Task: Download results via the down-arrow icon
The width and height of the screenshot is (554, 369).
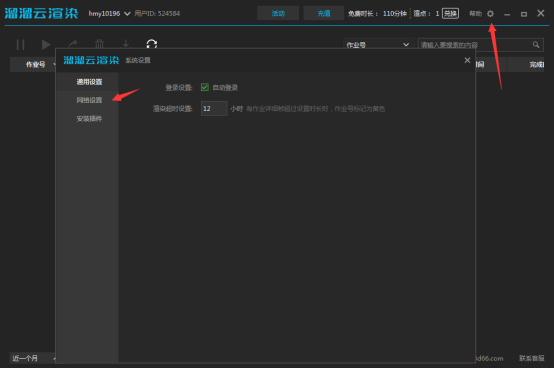Action: (x=125, y=43)
